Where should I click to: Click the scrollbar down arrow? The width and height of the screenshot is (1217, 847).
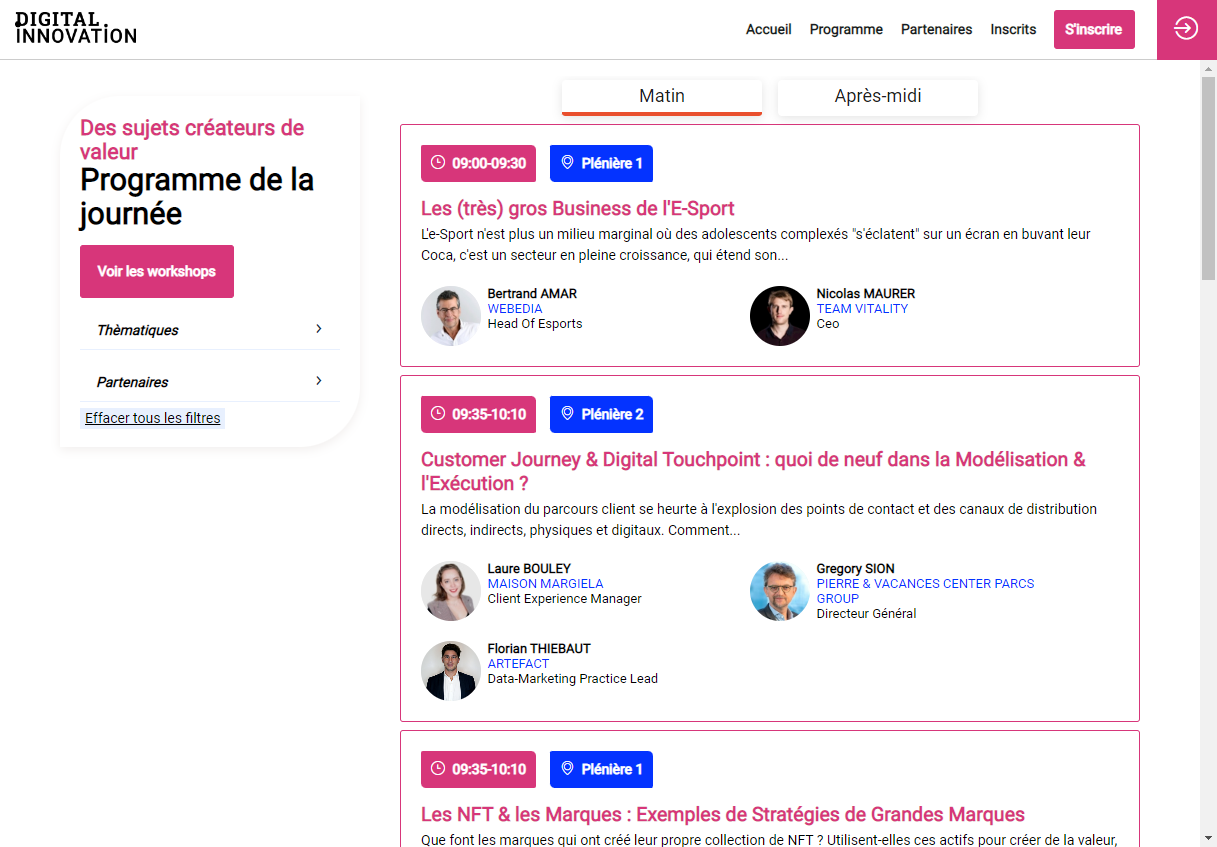click(1208, 838)
